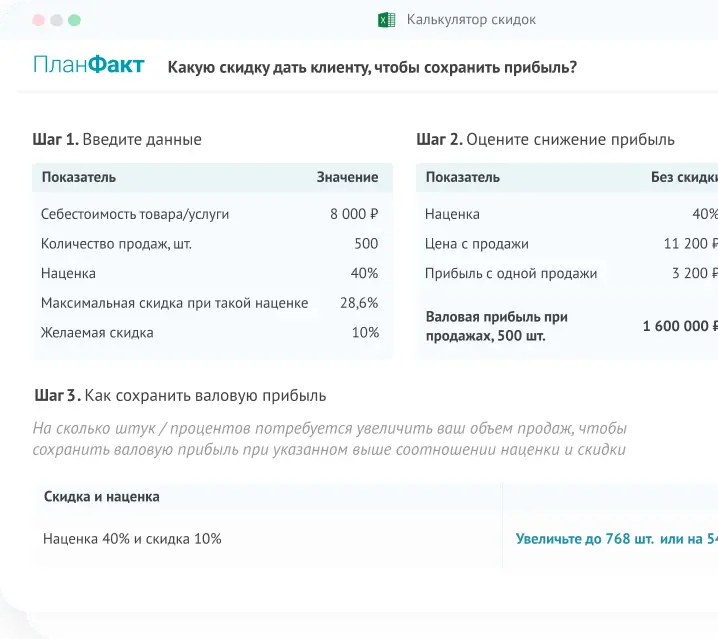718x639 pixels.
Task: Click the Excel file icon in title bar
Action: point(385,20)
